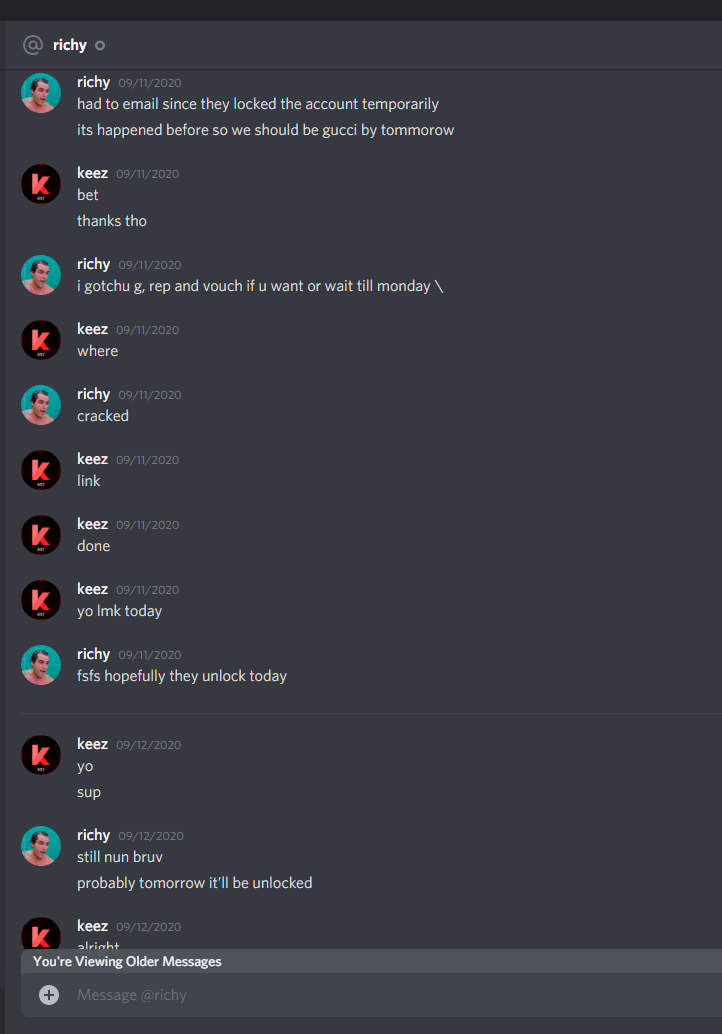722x1034 pixels.
Task: Click username richy above 'i gotchu g' message
Action: pos(93,264)
